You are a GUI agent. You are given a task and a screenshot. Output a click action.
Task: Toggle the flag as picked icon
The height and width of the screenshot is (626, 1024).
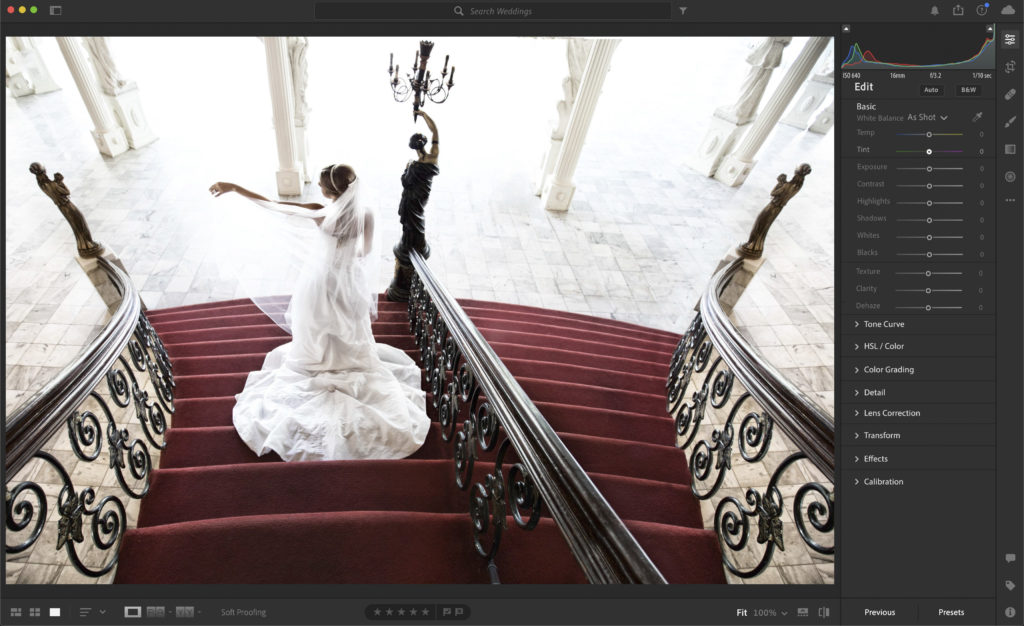coord(447,612)
